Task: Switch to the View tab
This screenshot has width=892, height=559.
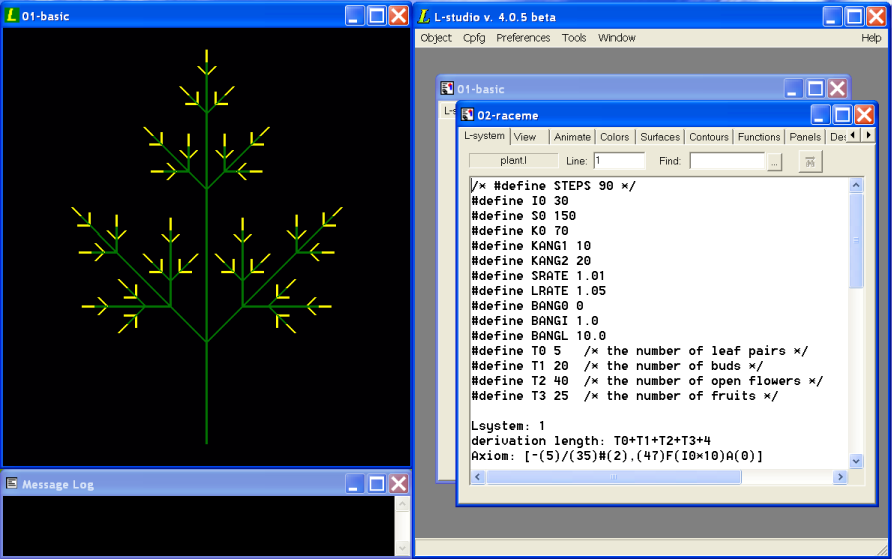Action: (x=525, y=137)
